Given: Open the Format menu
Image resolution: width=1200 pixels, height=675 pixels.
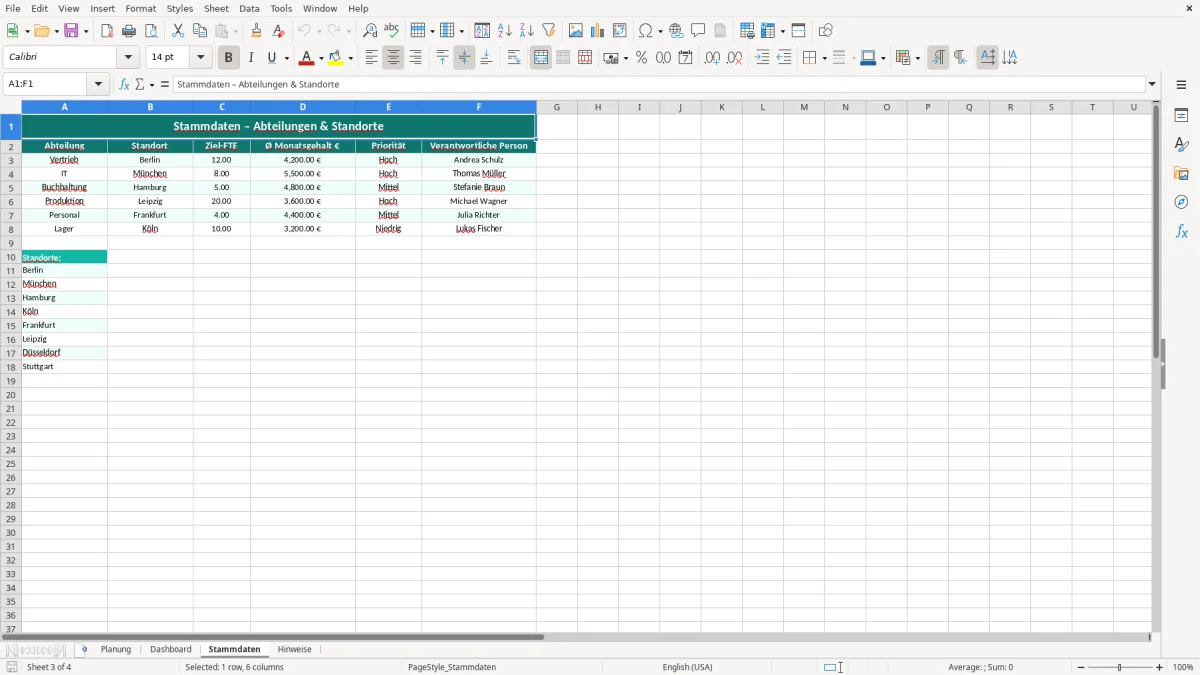Looking at the screenshot, I should [x=141, y=8].
